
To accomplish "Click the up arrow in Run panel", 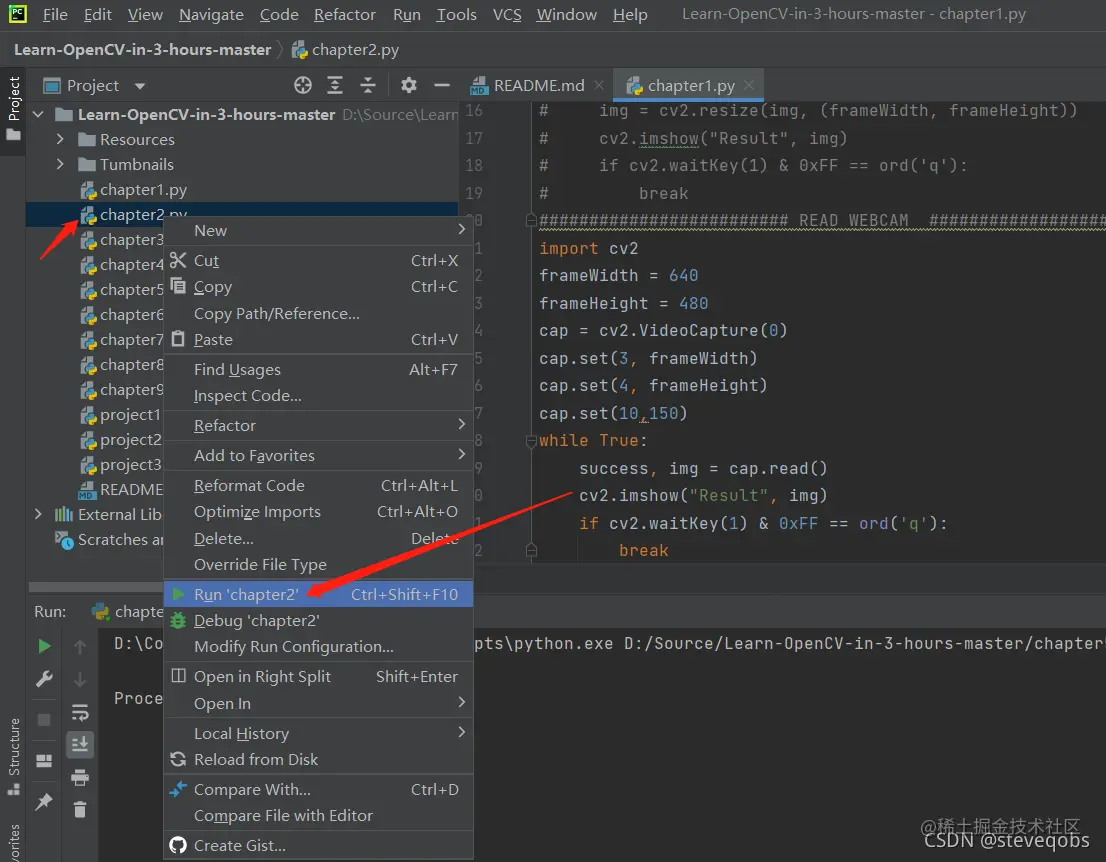I will 80,646.
